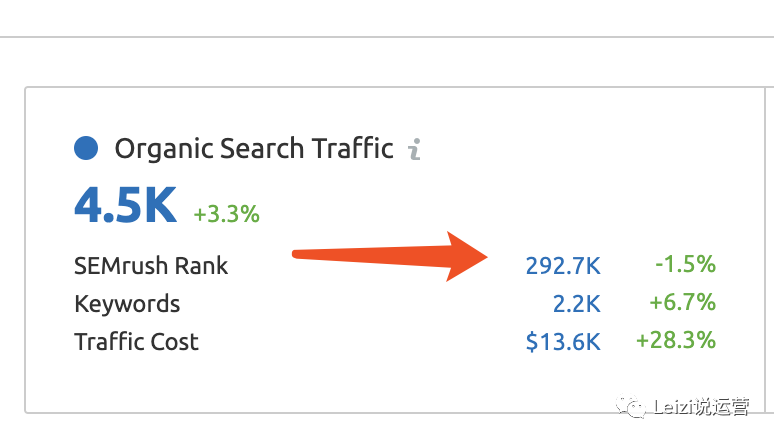This screenshot has height=440, width=774.
Task: Click the SEMrush Rank label
Action: (x=151, y=266)
